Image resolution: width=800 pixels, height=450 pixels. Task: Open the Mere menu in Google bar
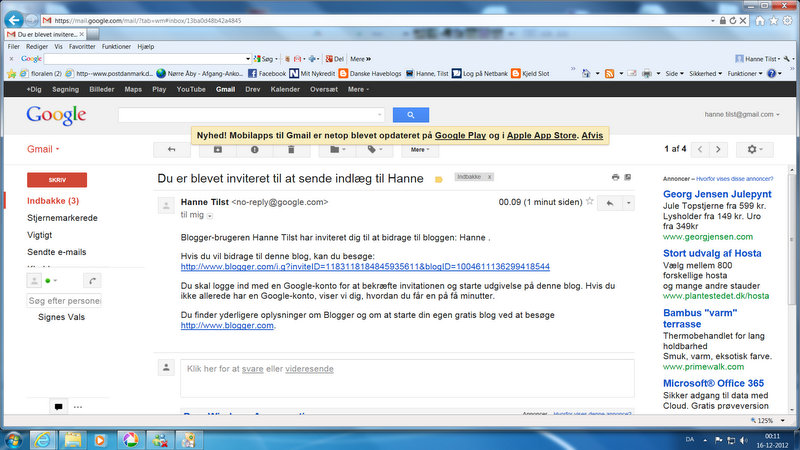358,89
